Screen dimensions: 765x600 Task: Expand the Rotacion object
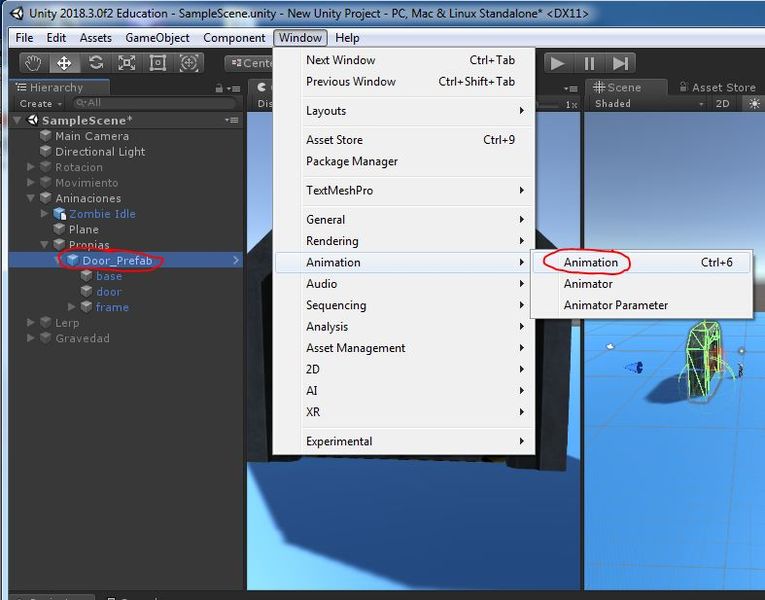pos(31,167)
